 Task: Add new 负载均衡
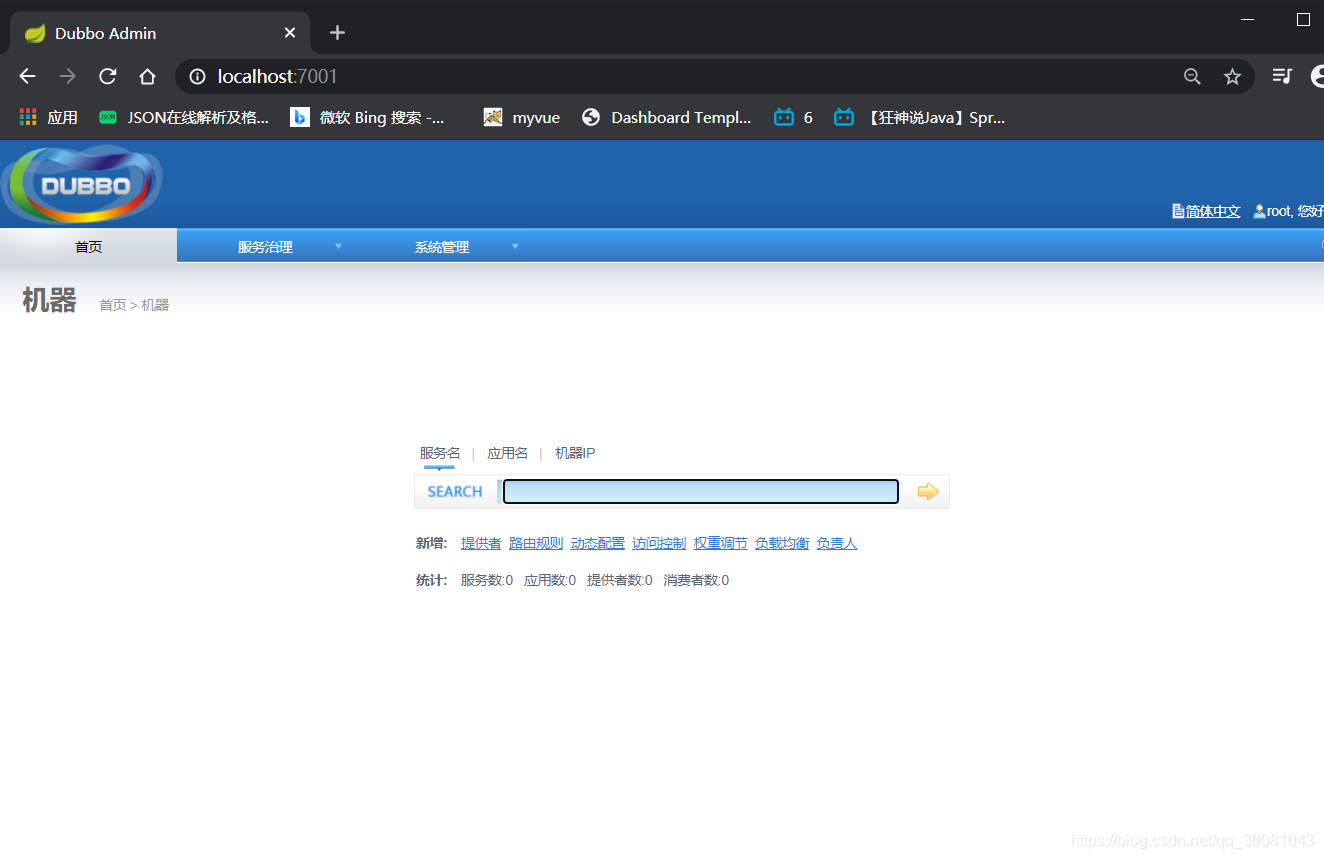[782, 543]
